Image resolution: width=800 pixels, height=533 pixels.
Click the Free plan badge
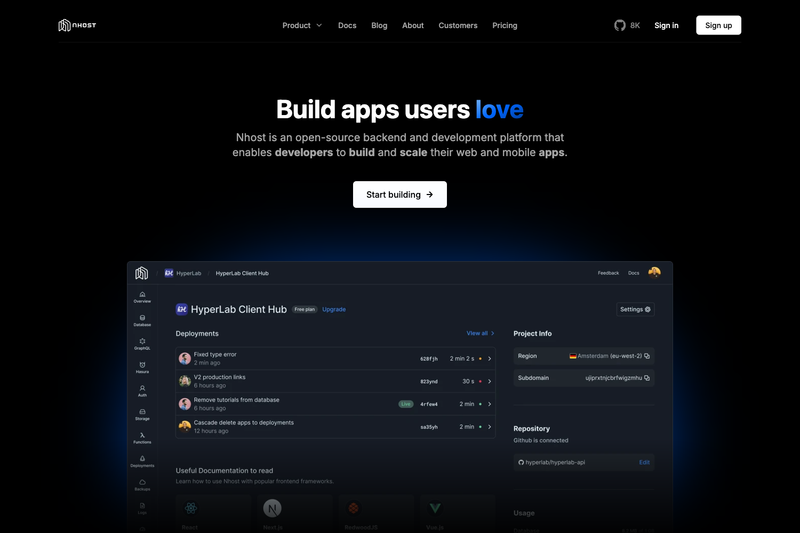(x=305, y=309)
